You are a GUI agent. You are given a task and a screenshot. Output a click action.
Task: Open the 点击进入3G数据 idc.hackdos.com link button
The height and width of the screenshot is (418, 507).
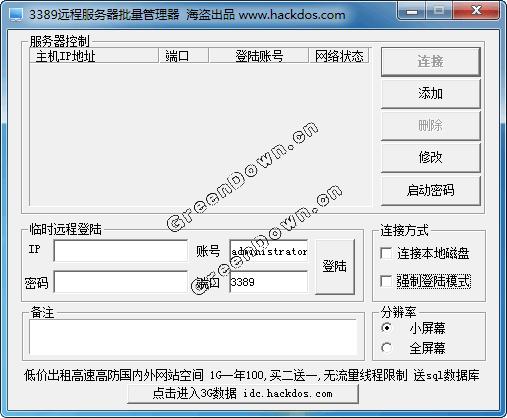click(x=243, y=394)
